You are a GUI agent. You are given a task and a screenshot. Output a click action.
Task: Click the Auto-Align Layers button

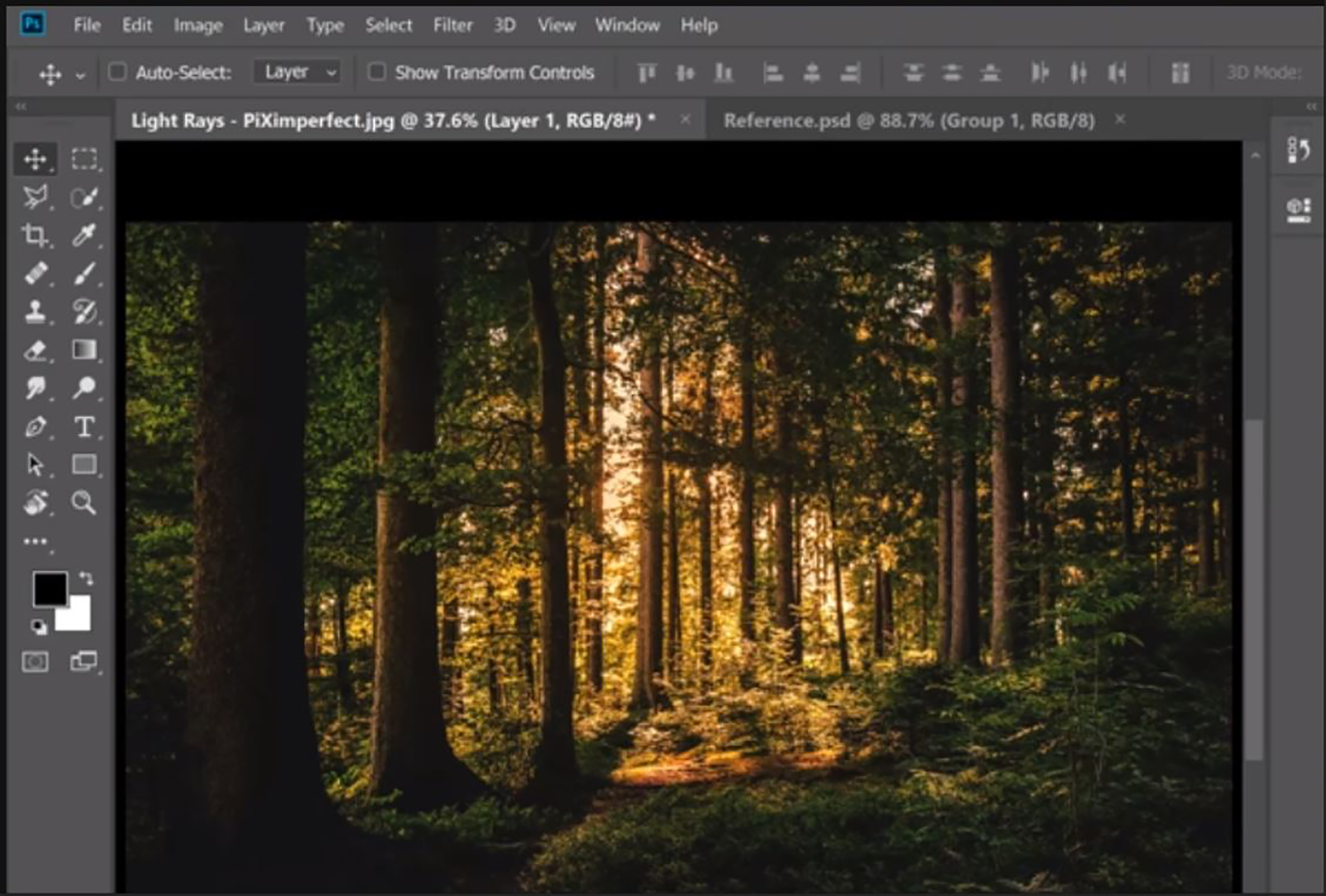1180,72
